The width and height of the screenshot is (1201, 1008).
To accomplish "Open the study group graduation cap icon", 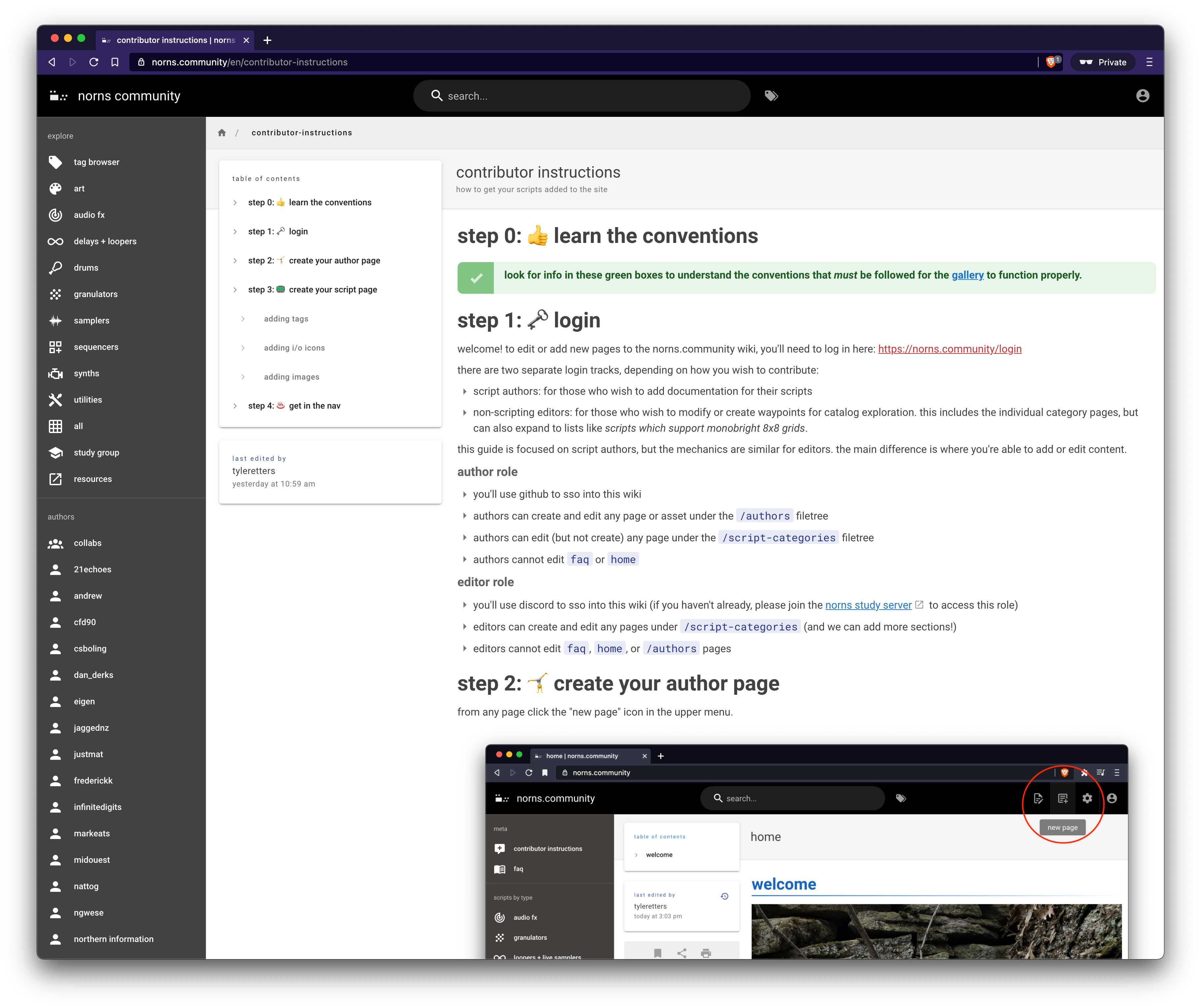I will (55, 453).
